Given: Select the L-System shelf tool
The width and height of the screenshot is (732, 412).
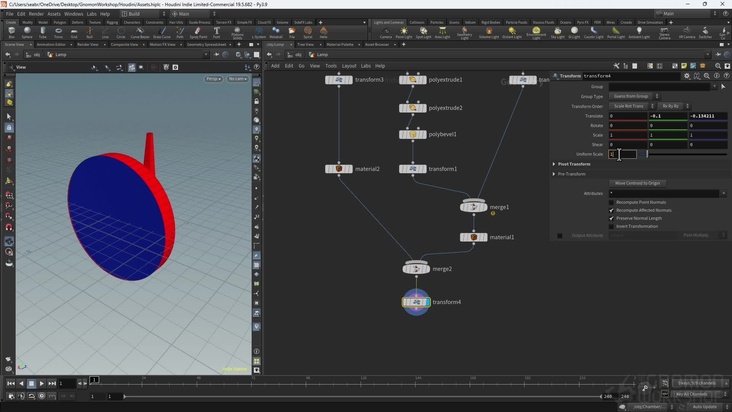Looking at the screenshot, I should click(258, 32).
